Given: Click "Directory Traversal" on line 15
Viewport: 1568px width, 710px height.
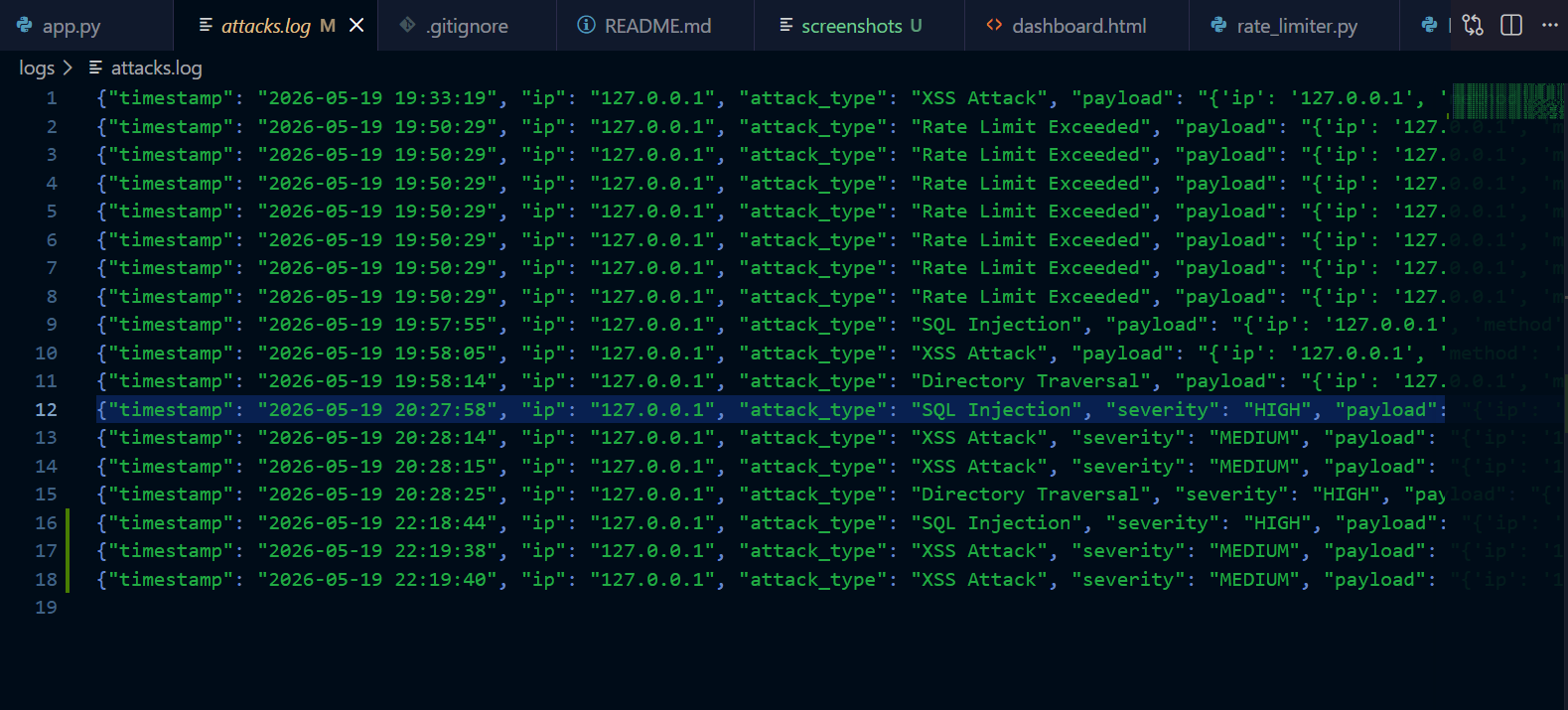Looking at the screenshot, I should (x=1031, y=495).
